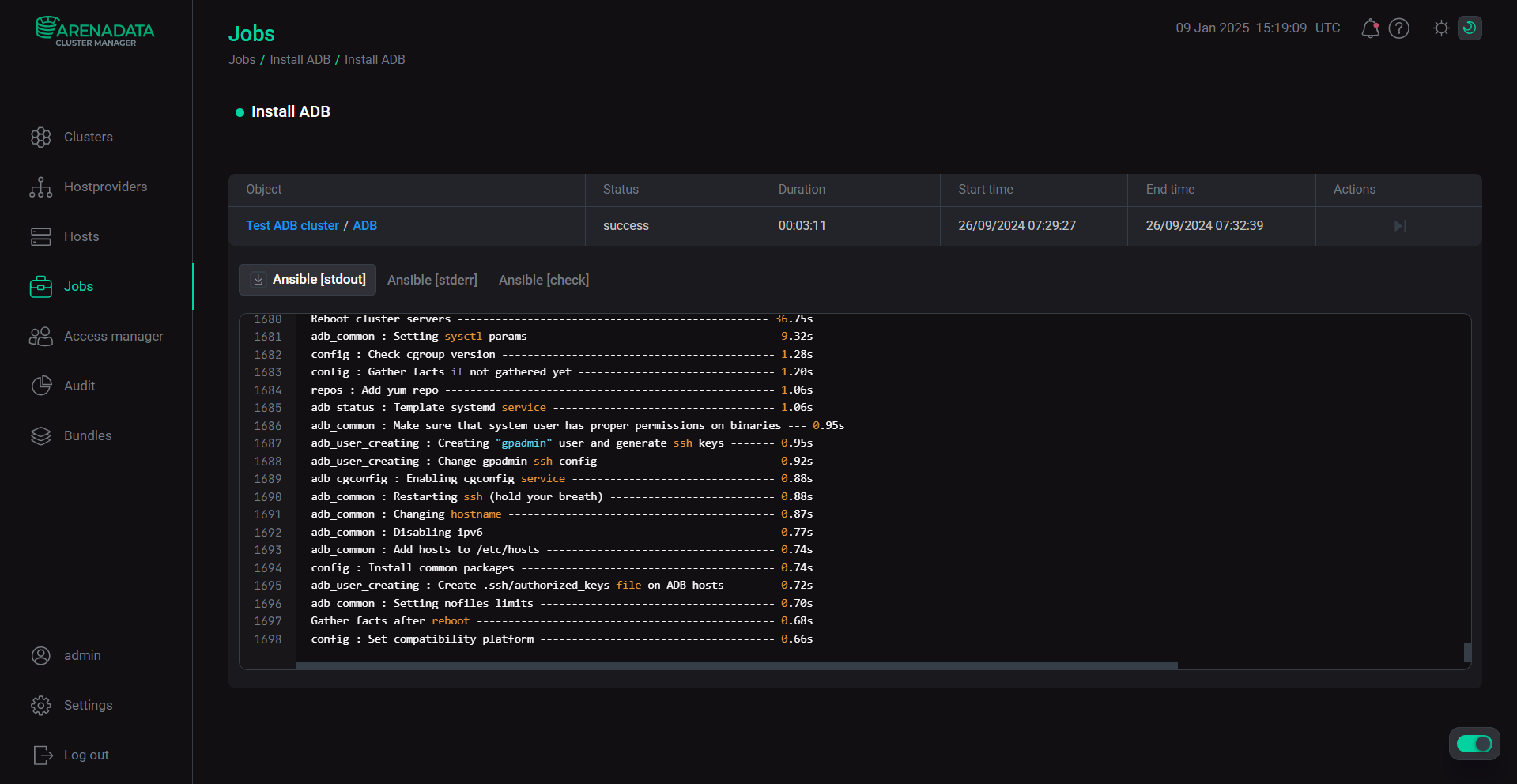Image resolution: width=1517 pixels, height=784 pixels.
Task: Open the ADB service link
Action: point(365,225)
